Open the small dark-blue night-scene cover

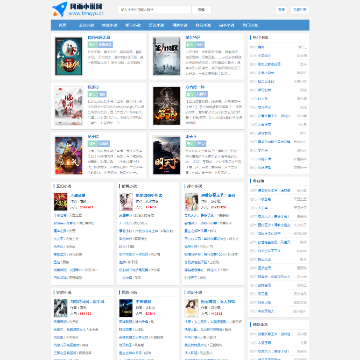coord(126,308)
